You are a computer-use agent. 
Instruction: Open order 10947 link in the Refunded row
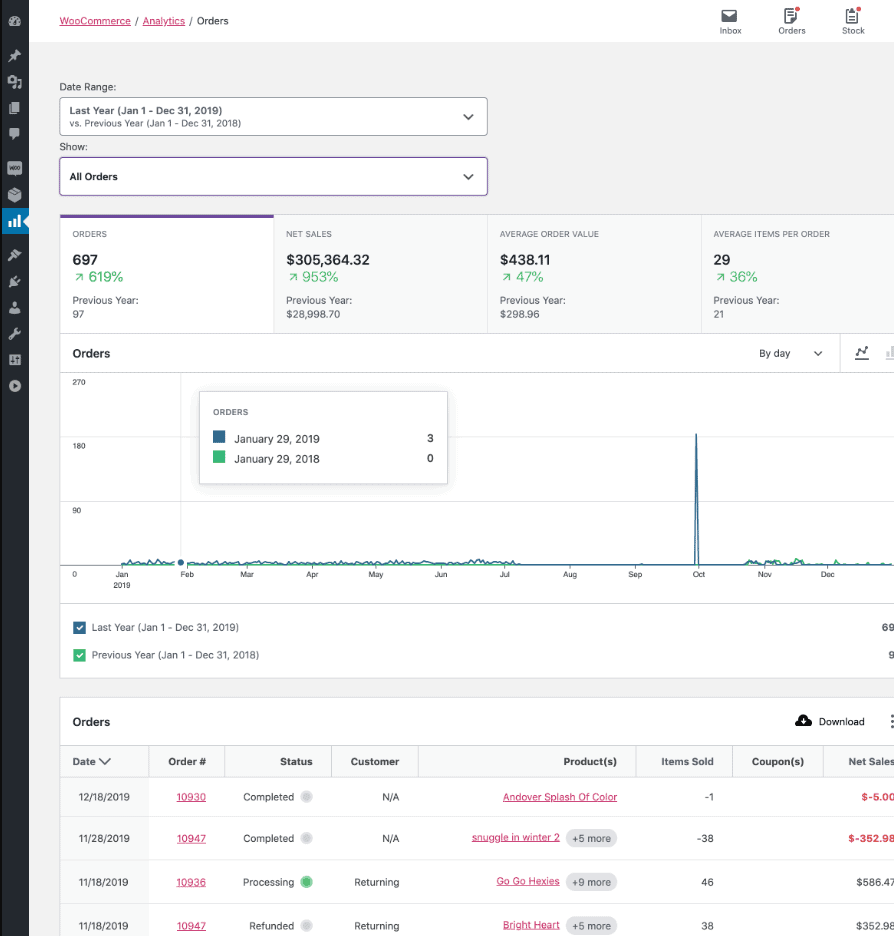191,926
